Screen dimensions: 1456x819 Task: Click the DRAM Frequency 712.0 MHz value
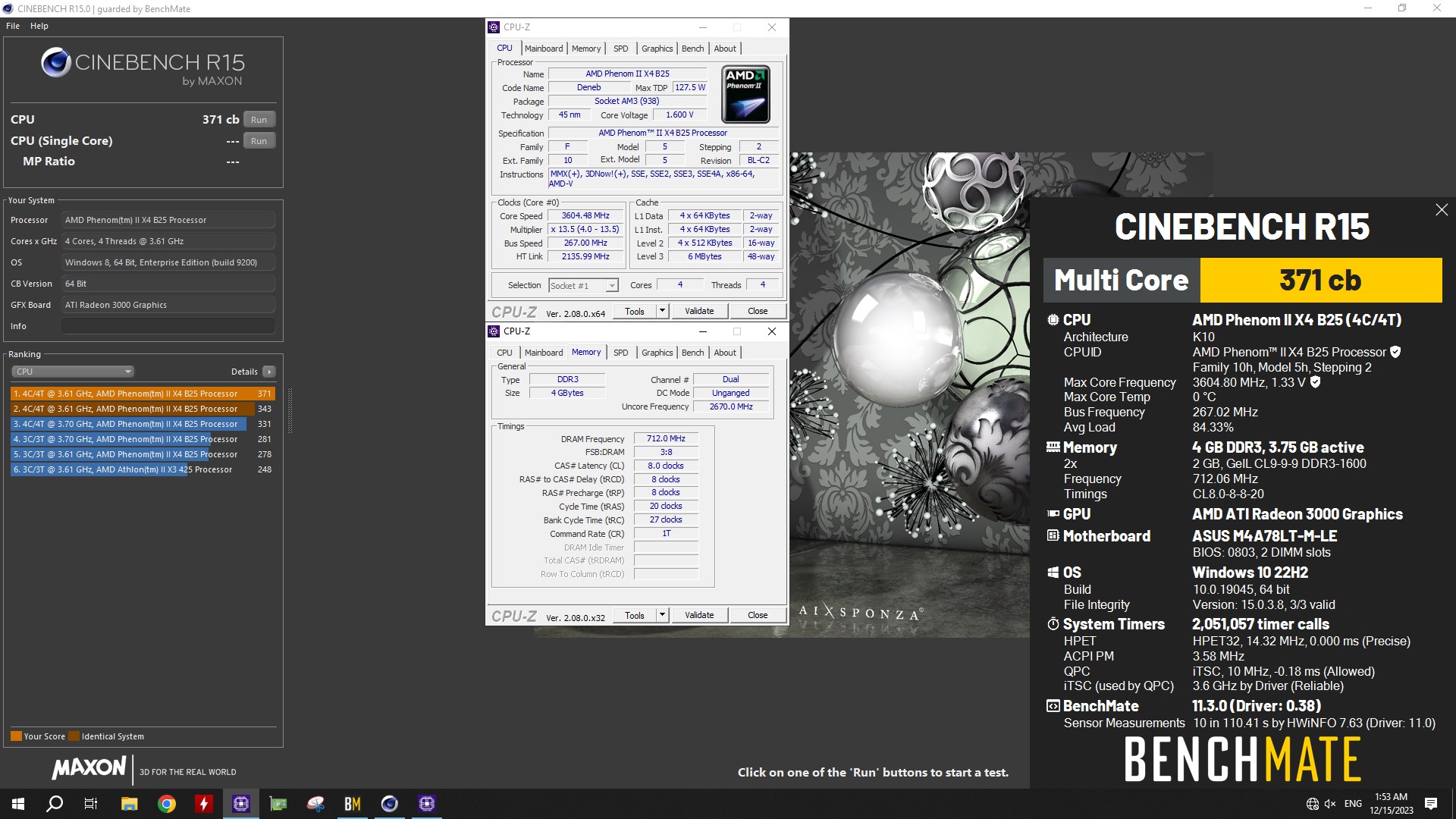[x=666, y=439]
